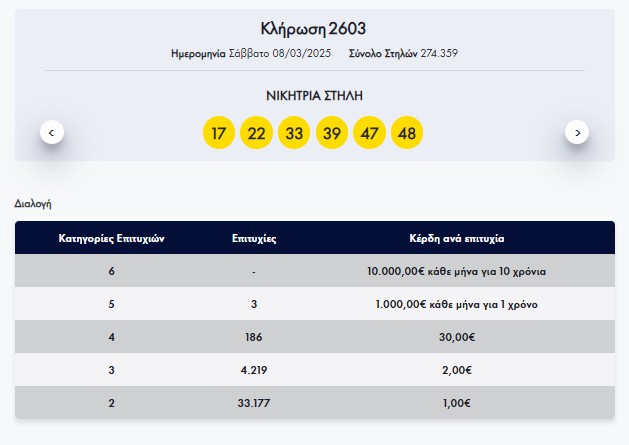Click the Κέρδη ανά επιτυχία column header

(x=457, y=238)
